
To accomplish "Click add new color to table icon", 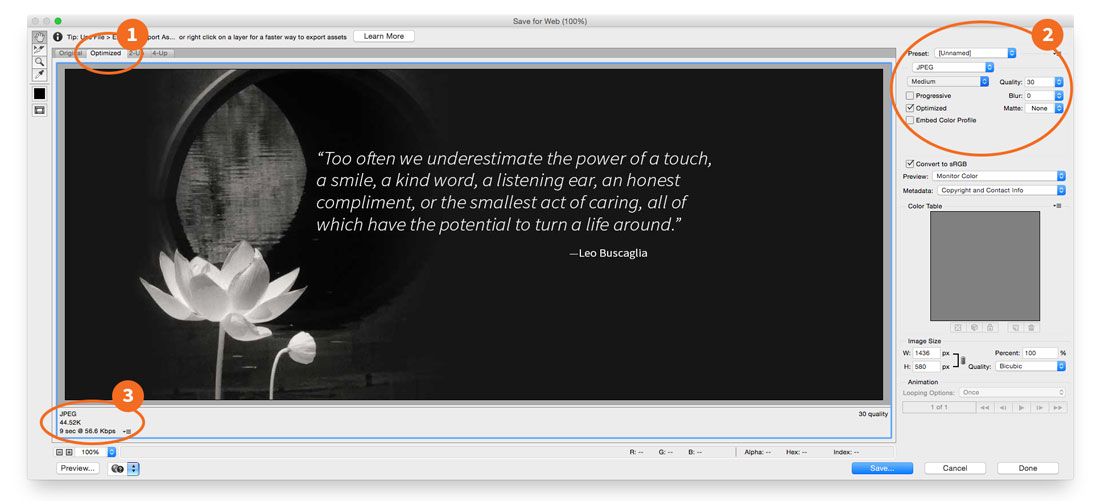I will pyautogui.click(x=1015, y=327).
